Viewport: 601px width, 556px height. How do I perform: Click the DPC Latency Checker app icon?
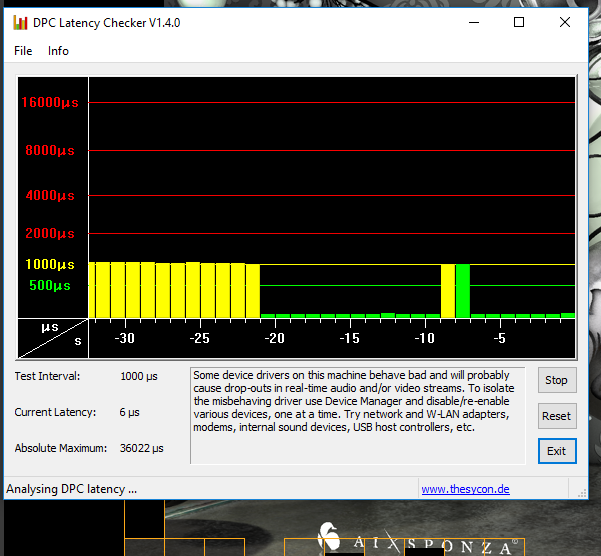20,23
